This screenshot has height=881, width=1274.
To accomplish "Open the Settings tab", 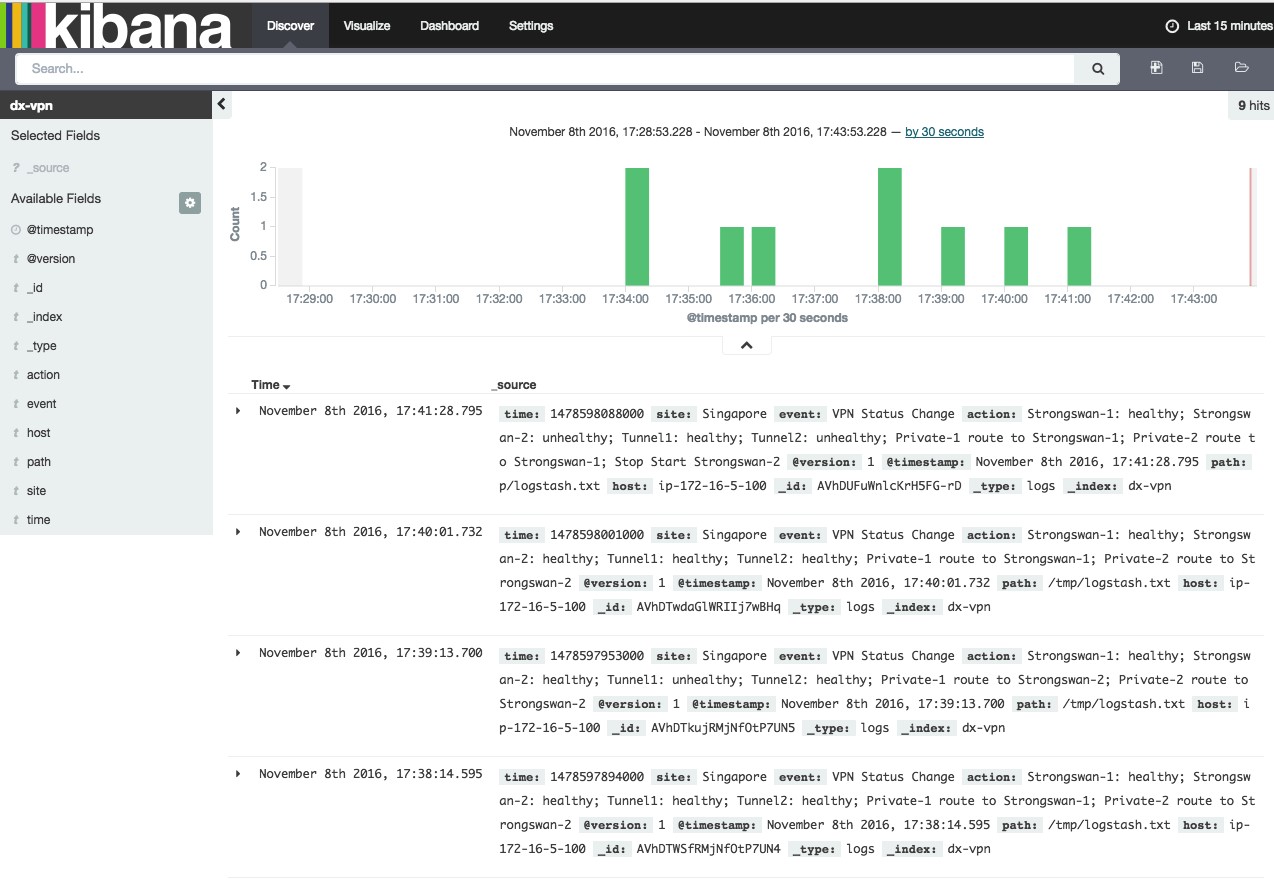I will click(531, 26).
